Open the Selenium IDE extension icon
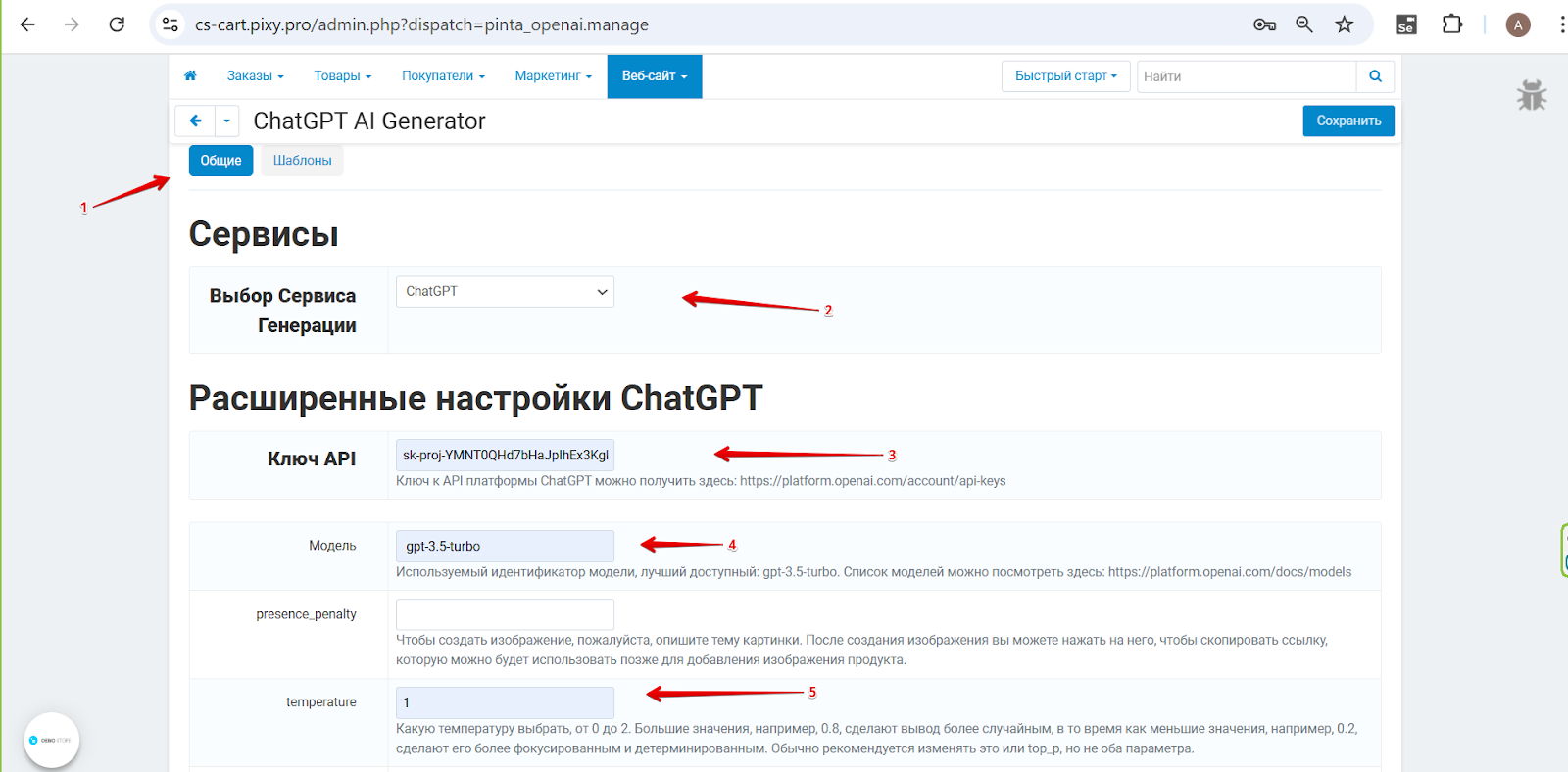Screen dimensions: 1568x772 (x=1406, y=24)
